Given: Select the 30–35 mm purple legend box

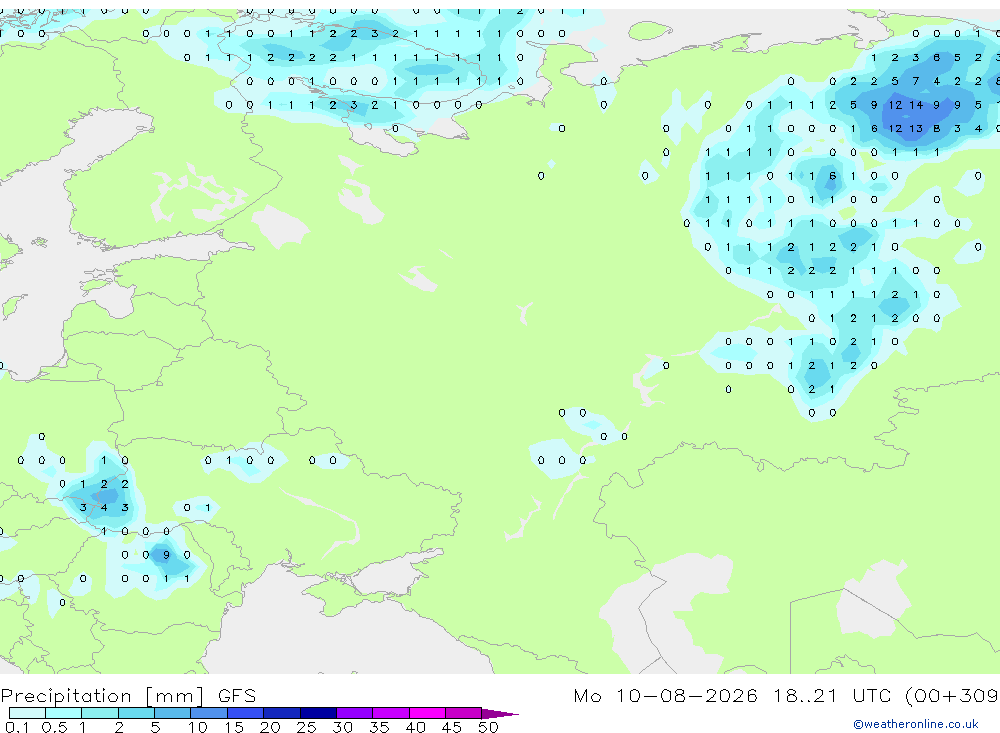Looking at the screenshot, I should (x=354, y=713).
